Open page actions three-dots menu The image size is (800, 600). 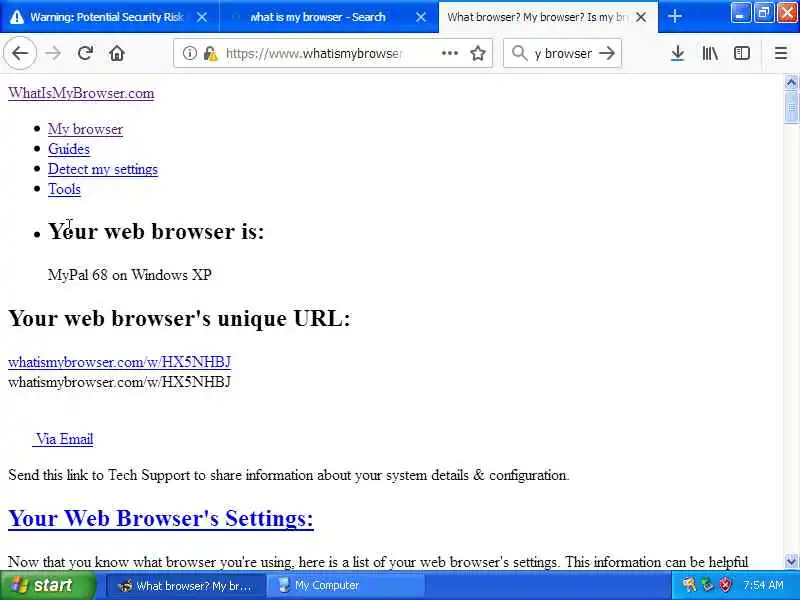pyautogui.click(x=449, y=53)
